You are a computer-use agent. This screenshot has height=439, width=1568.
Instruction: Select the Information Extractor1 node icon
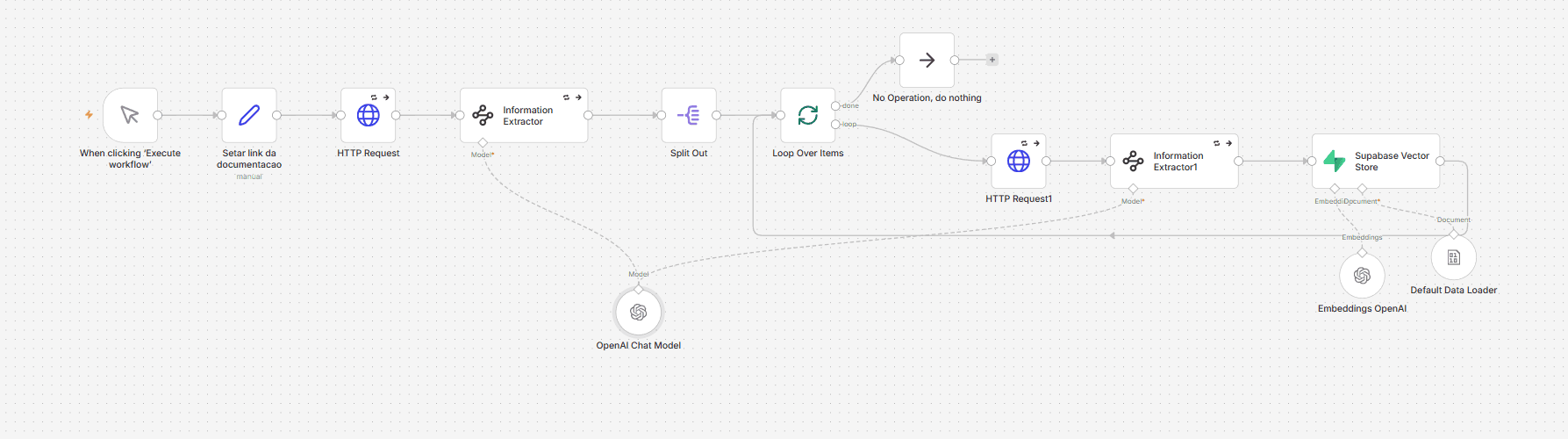pos(1134,161)
